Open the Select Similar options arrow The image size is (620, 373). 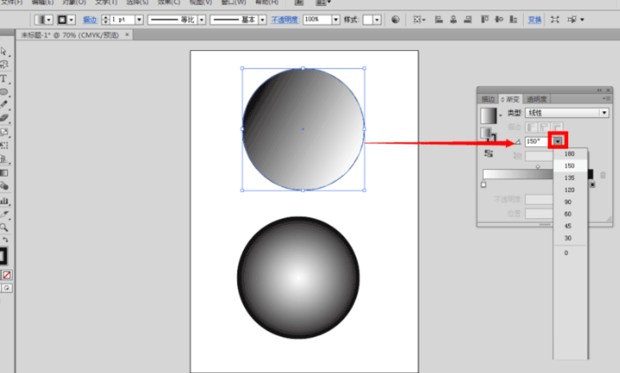(x=582, y=19)
